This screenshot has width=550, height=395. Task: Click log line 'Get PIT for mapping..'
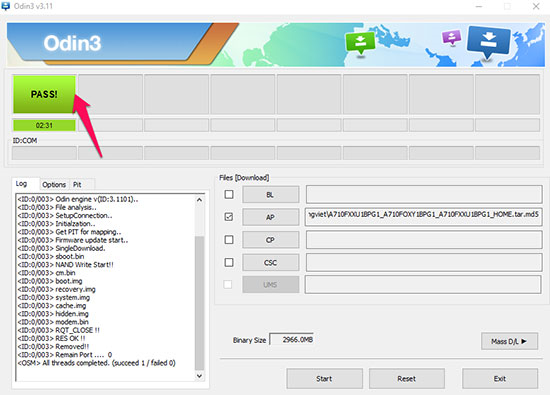click(x=69, y=232)
